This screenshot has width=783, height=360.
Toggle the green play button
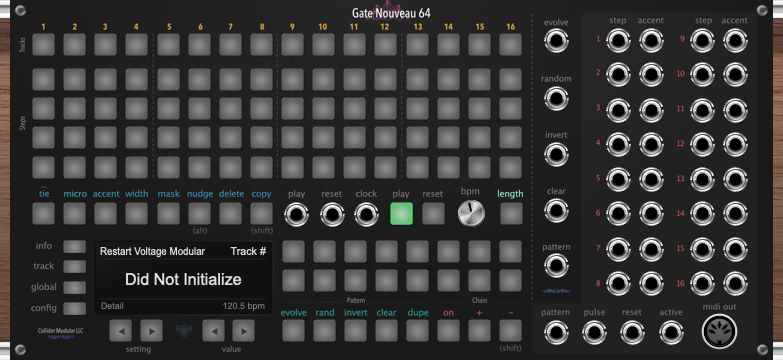[401, 214]
